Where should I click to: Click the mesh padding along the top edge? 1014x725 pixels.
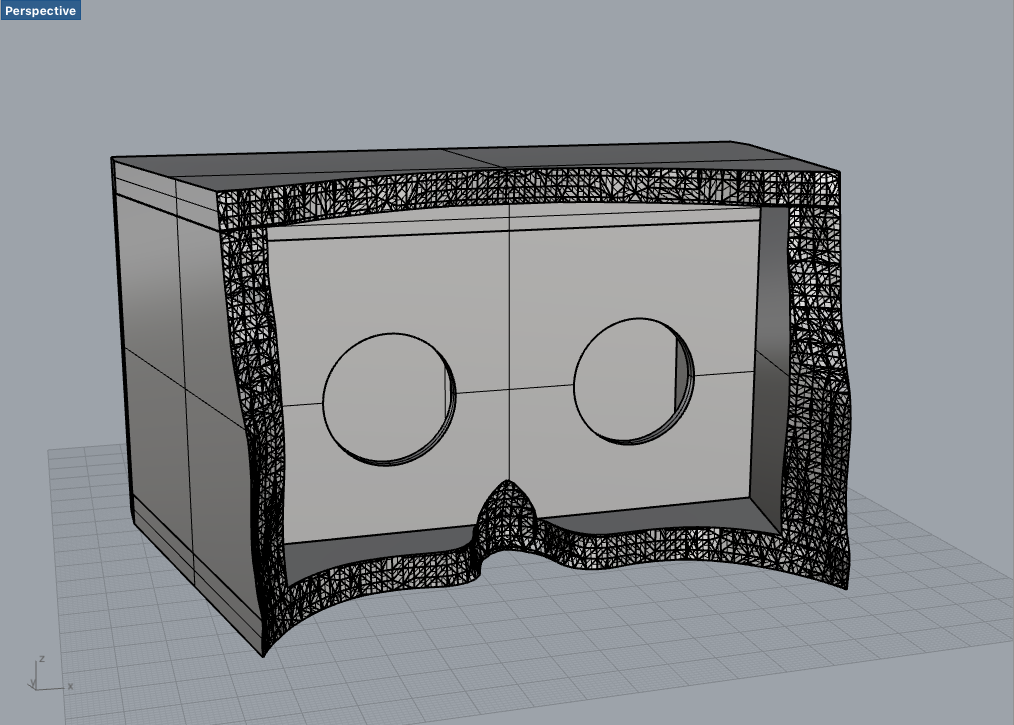[x=520, y=188]
